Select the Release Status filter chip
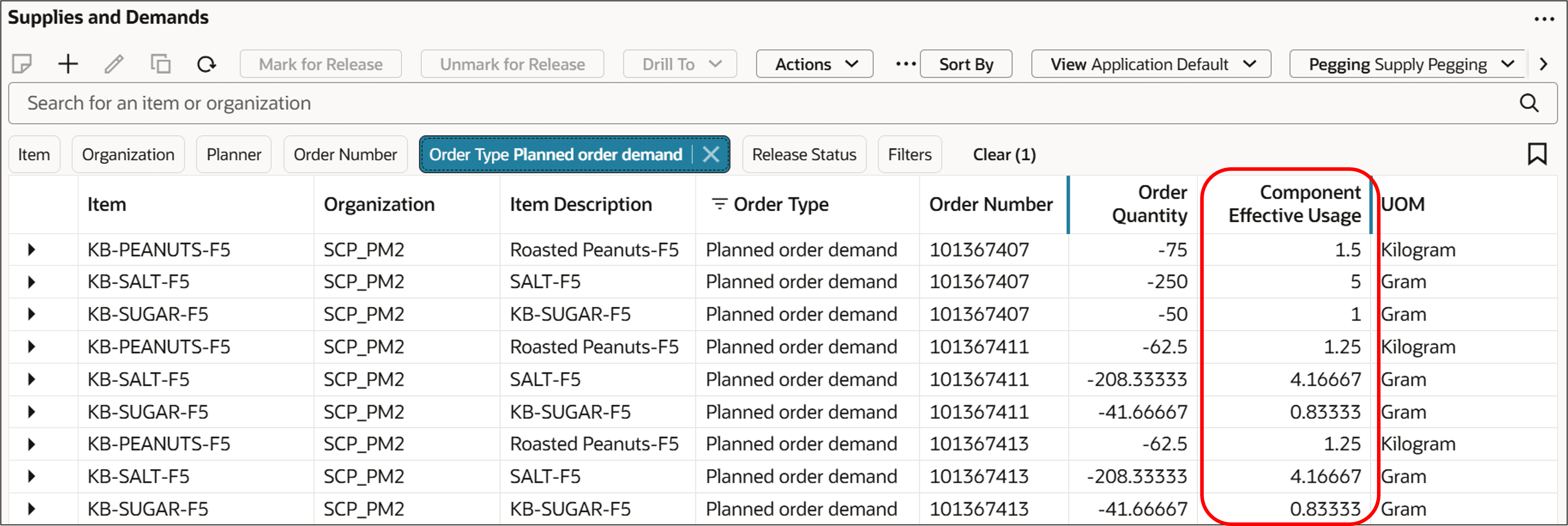The image size is (1568, 526). pos(804,154)
